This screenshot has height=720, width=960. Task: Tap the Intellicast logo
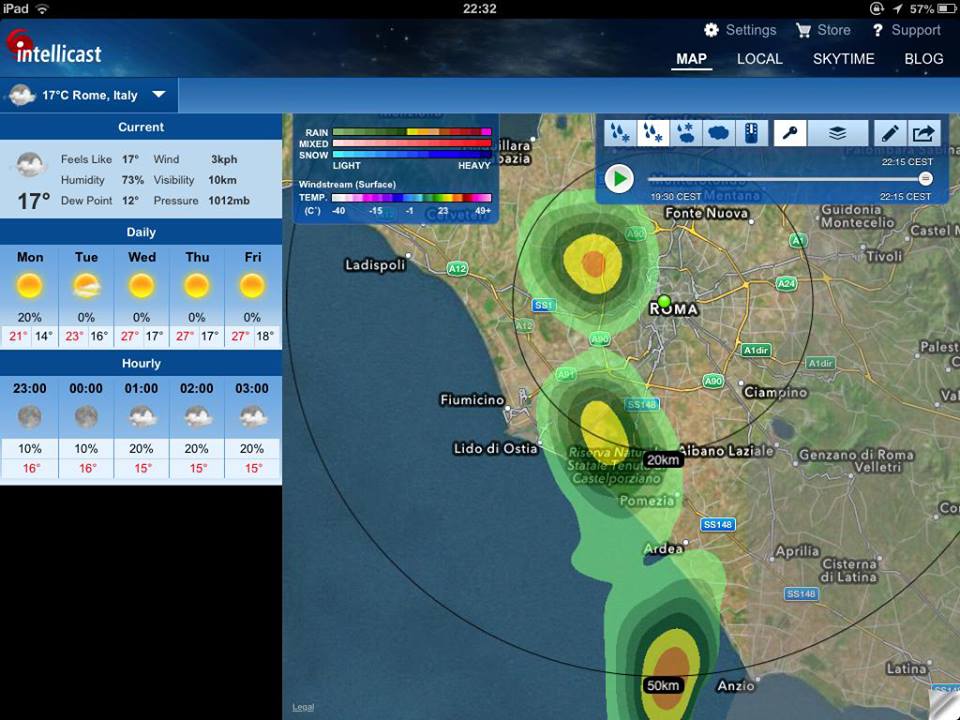tap(54, 48)
